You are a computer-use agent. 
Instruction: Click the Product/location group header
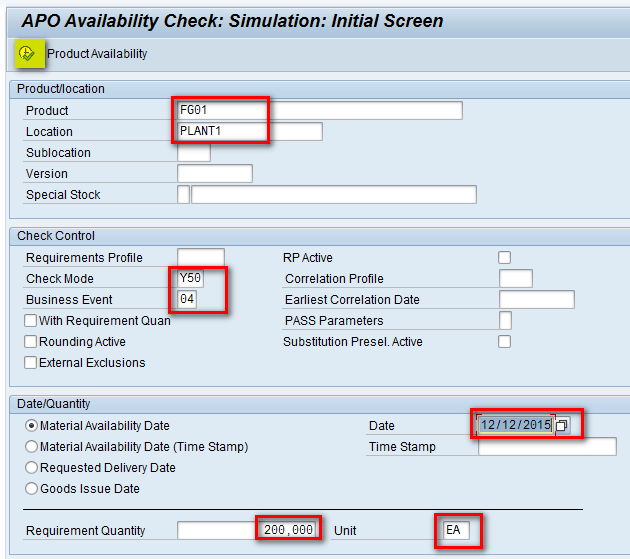[x=61, y=89]
